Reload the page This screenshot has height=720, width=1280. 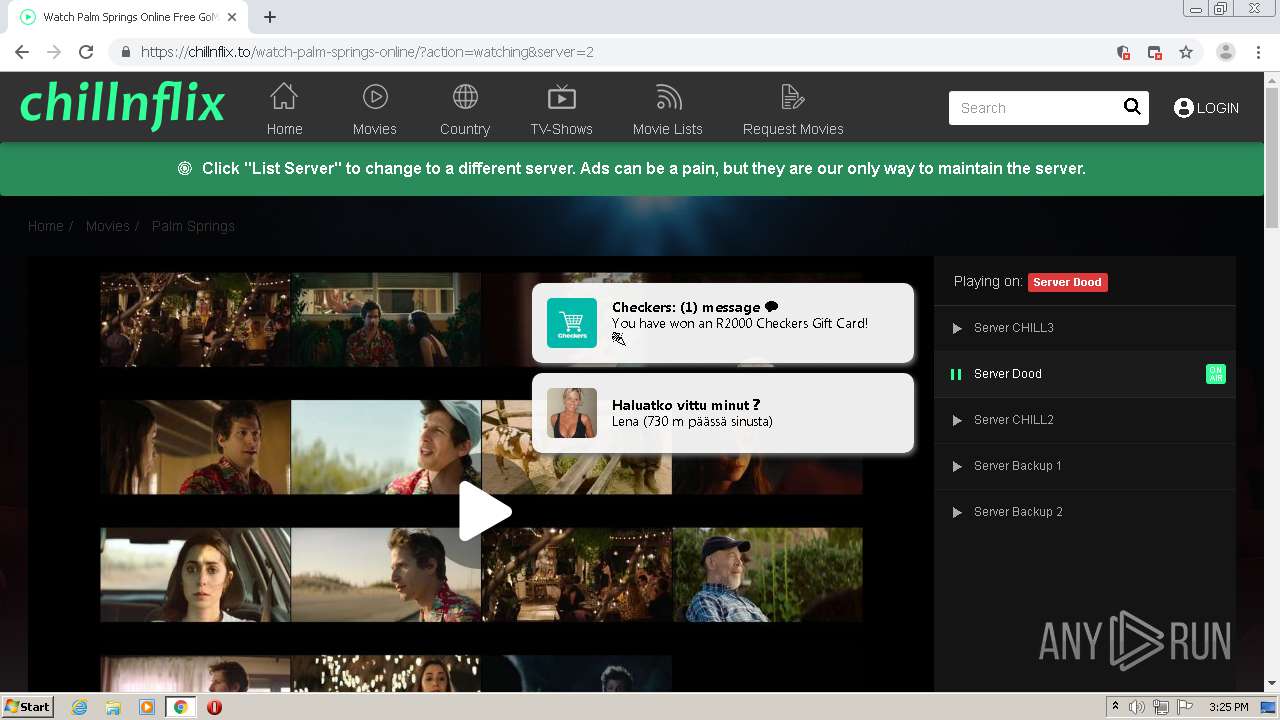tap(86, 52)
